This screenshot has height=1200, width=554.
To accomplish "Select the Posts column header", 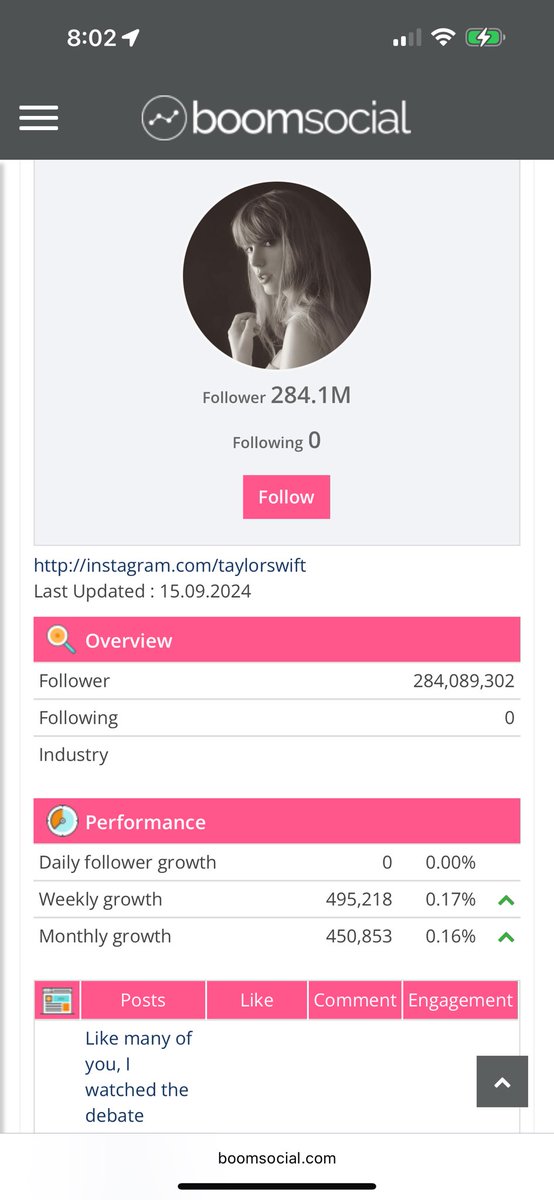I will tap(143, 1000).
